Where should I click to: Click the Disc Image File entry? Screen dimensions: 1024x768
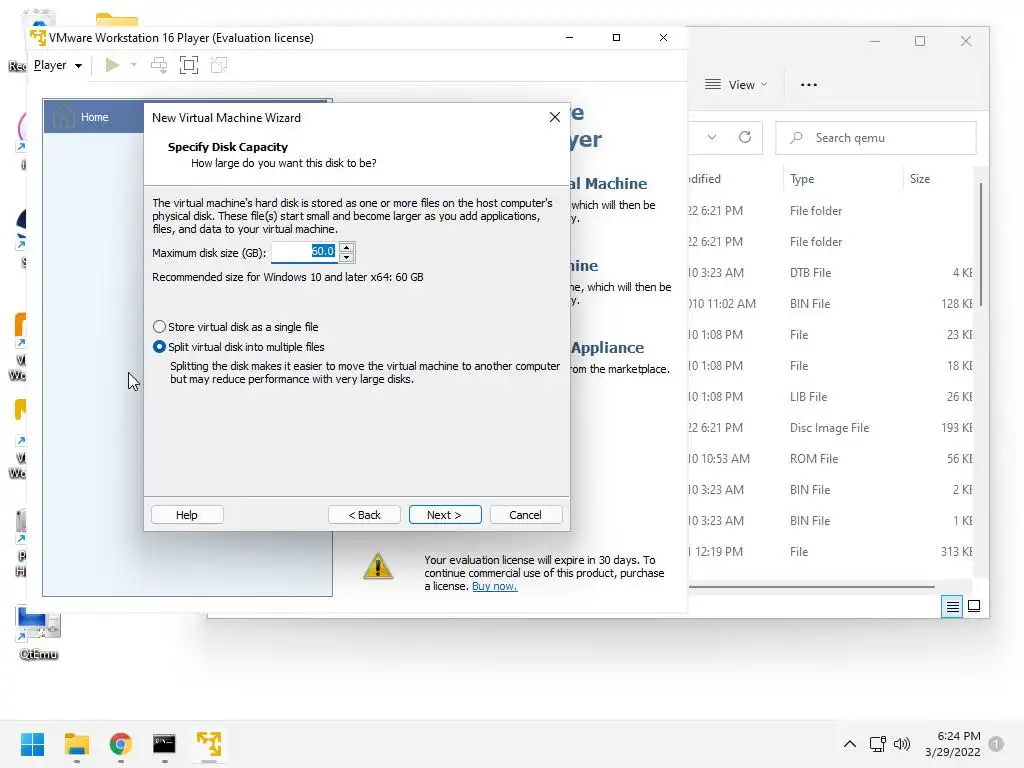[829, 428]
